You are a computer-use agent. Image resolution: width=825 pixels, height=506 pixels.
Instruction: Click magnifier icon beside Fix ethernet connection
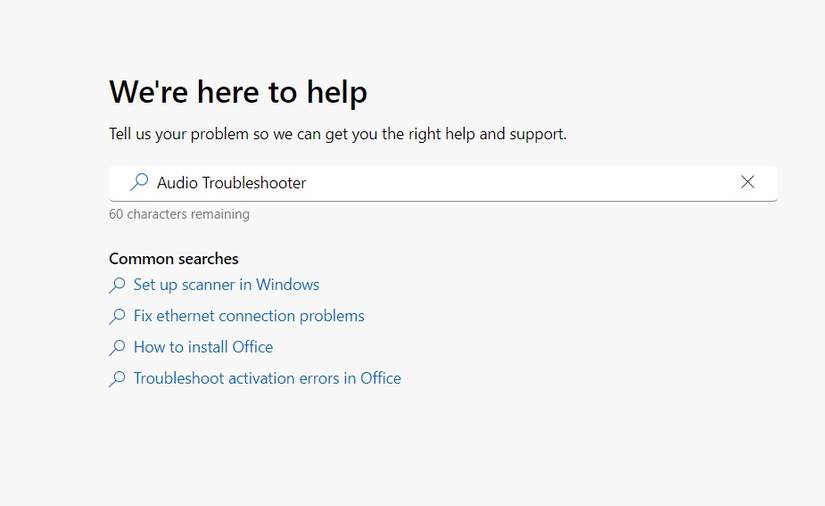(117, 316)
